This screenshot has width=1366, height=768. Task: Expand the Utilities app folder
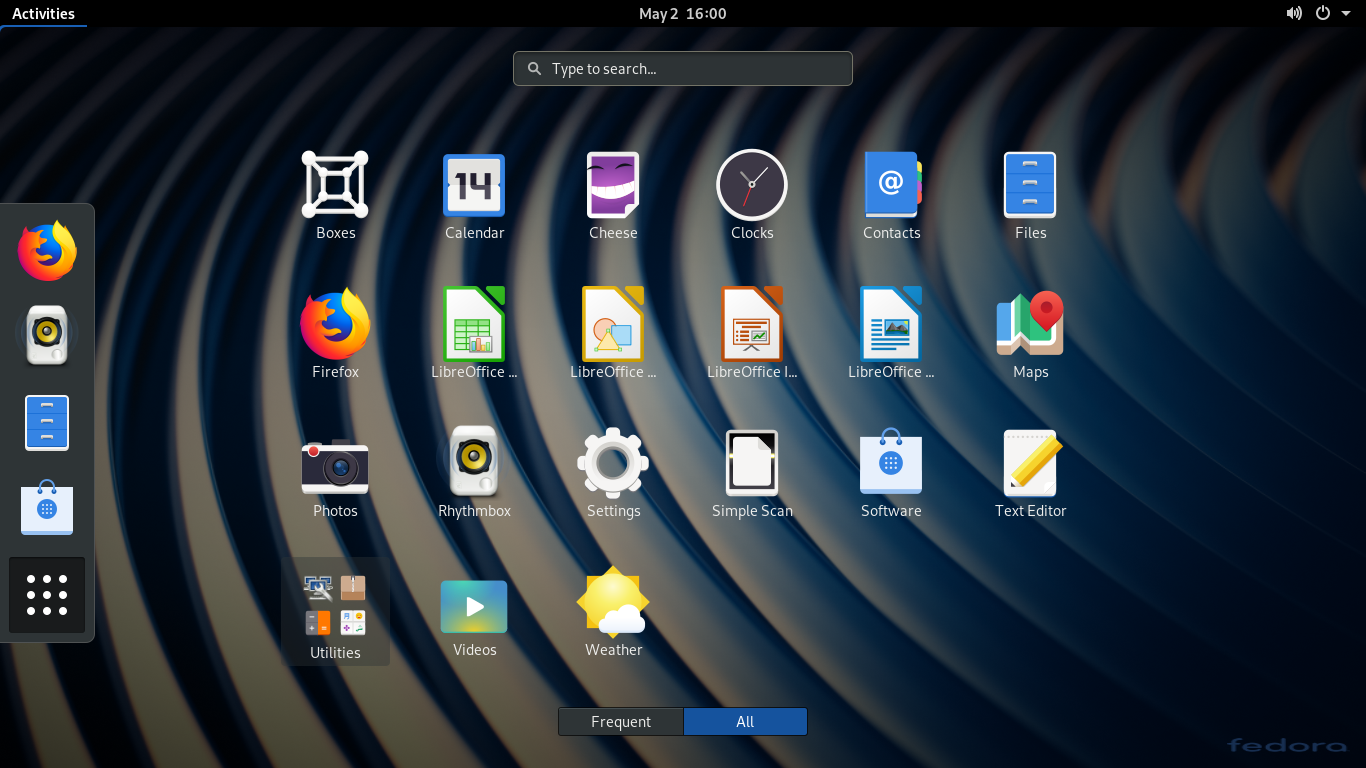(x=335, y=611)
